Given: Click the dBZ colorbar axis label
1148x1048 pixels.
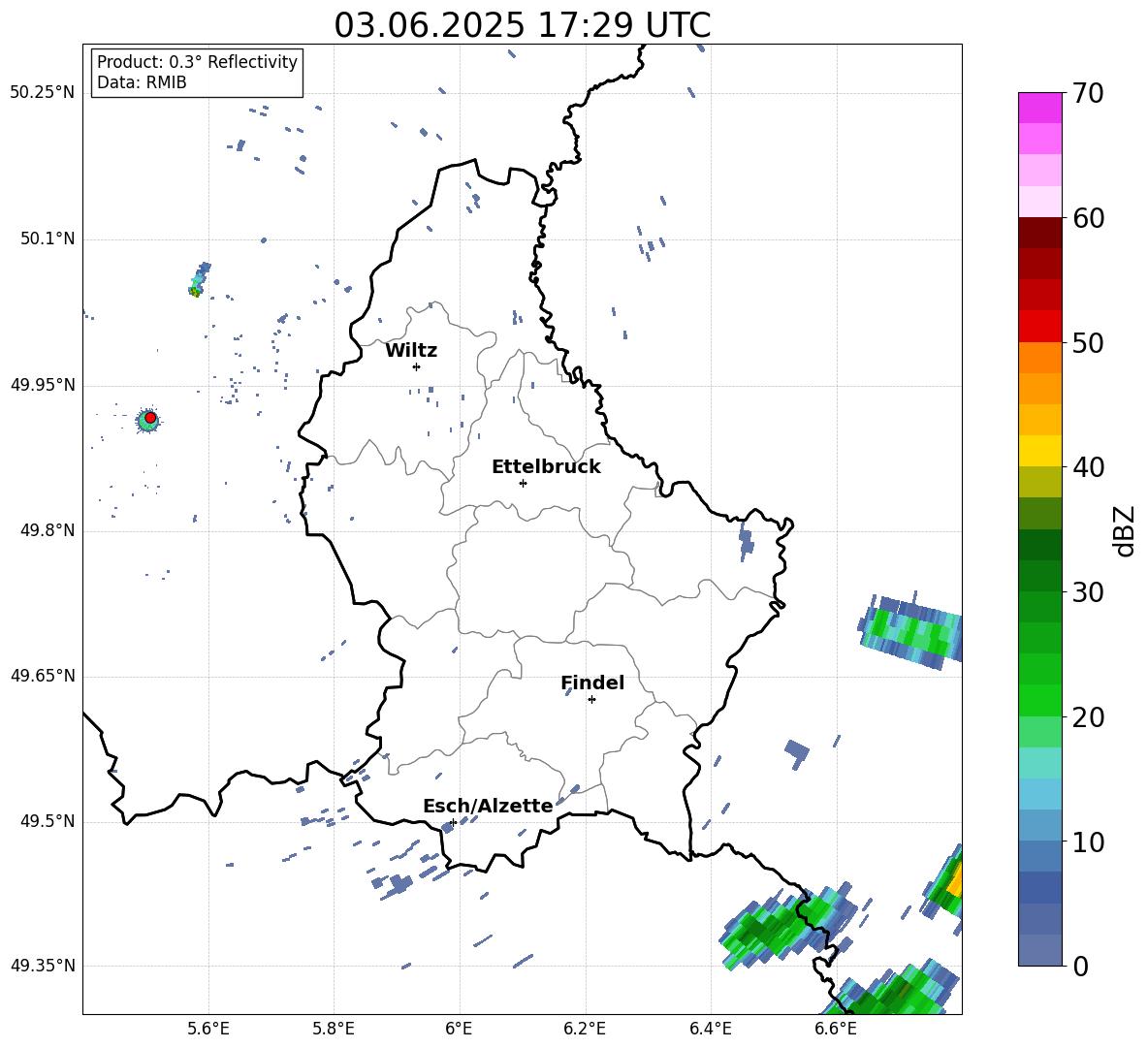Looking at the screenshot, I should tap(1124, 530).
